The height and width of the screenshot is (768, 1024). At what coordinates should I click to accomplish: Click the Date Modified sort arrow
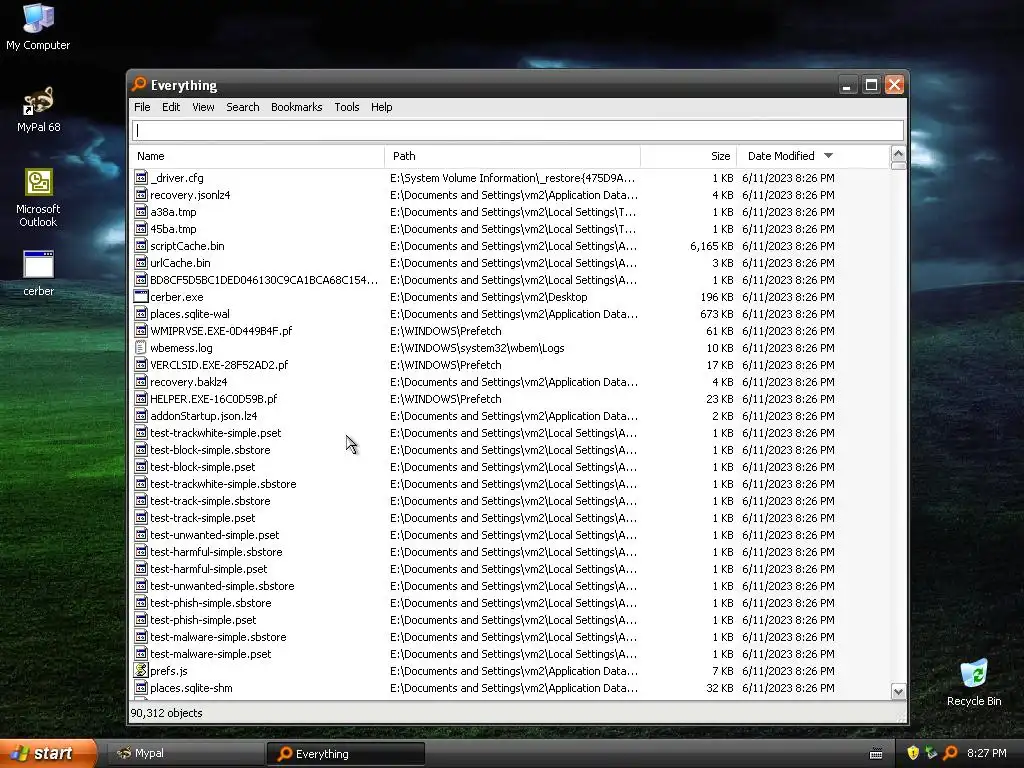[828, 155]
